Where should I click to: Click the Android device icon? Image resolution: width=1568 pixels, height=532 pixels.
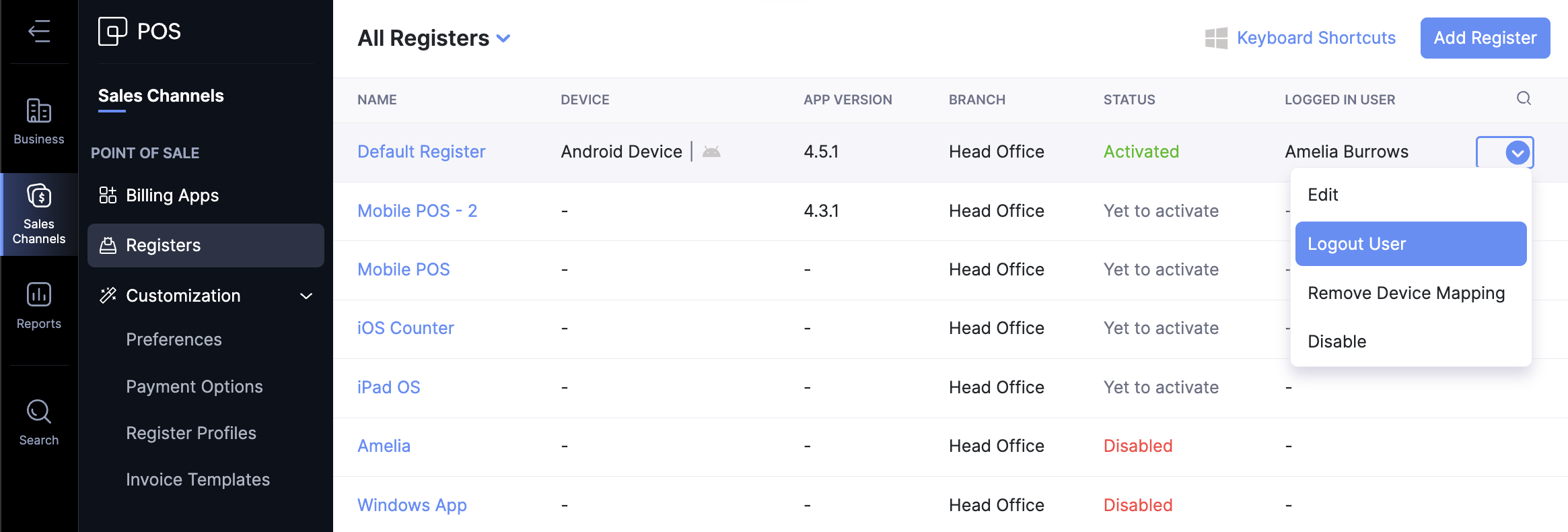(x=711, y=152)
